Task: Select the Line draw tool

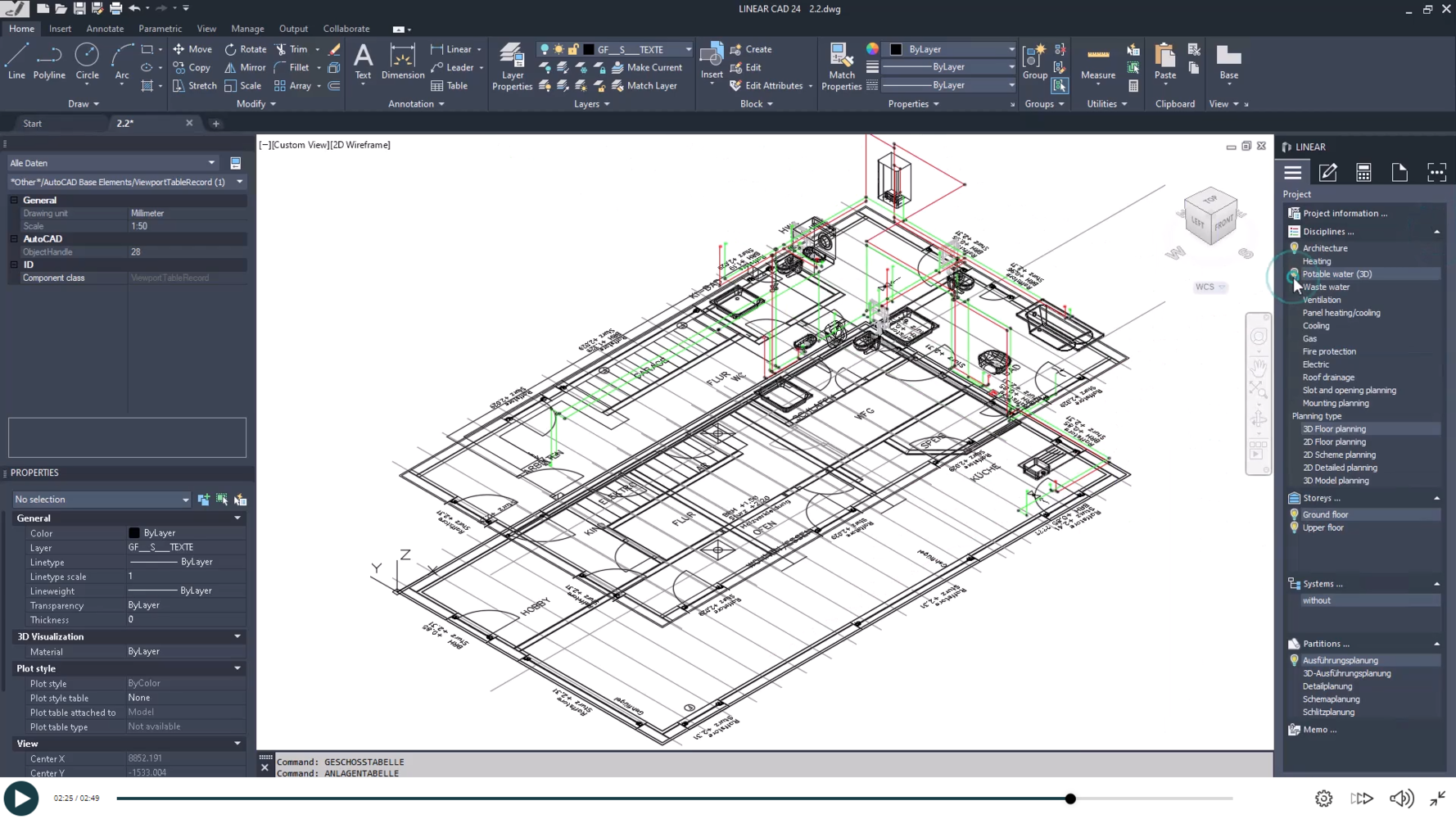Action: tap(16, 61)
